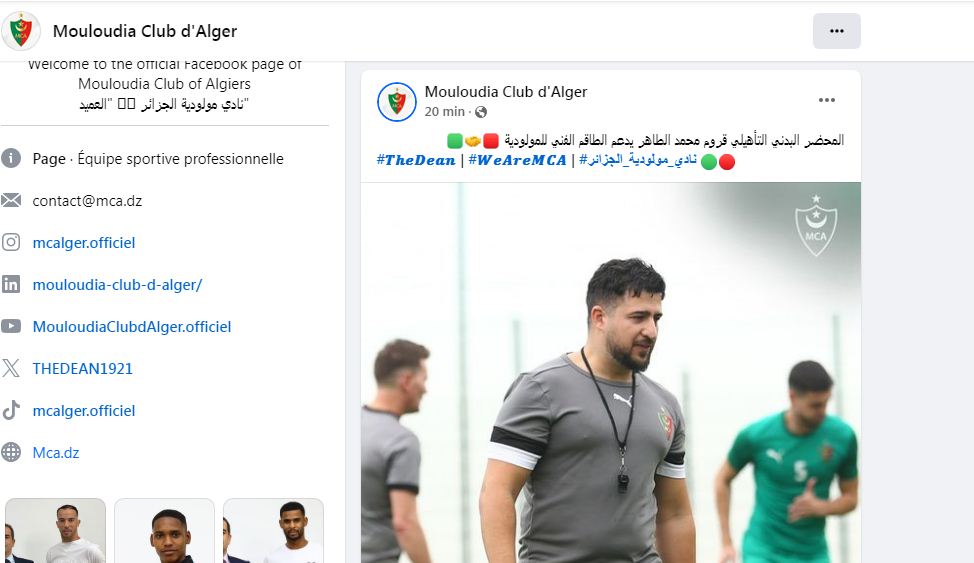Open the middle player photo thumbnail in sidebar
This screenshot has height=563, width=974.
coord(165,531)
